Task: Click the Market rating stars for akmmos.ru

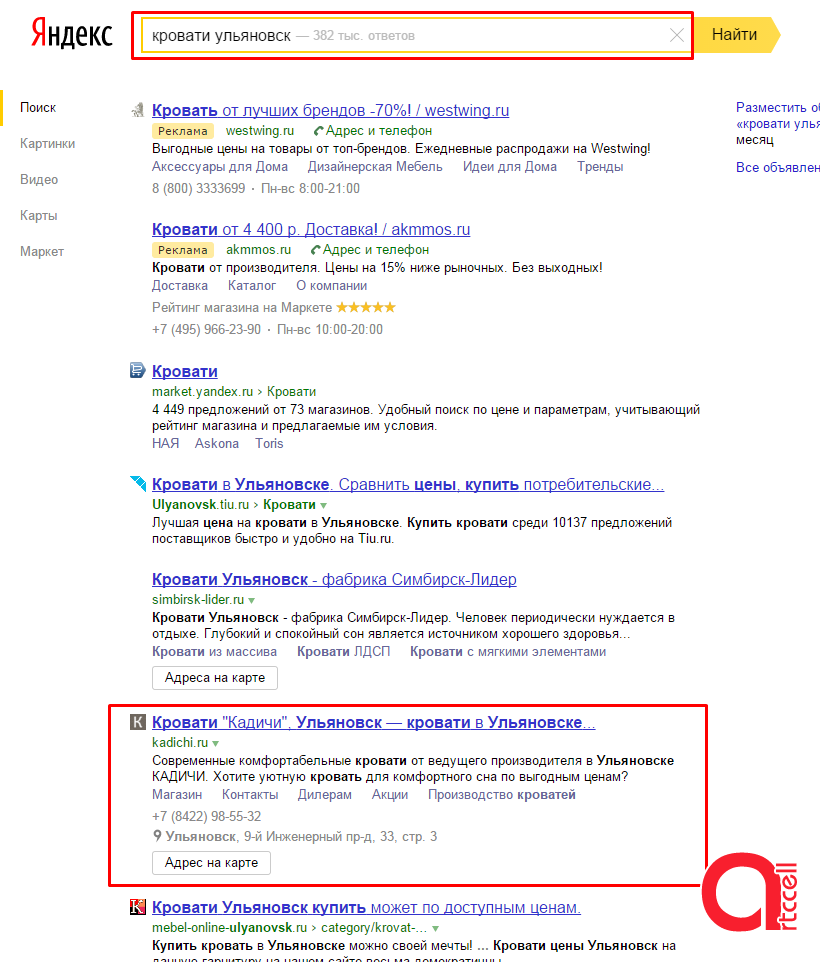Action: (366, 307)
